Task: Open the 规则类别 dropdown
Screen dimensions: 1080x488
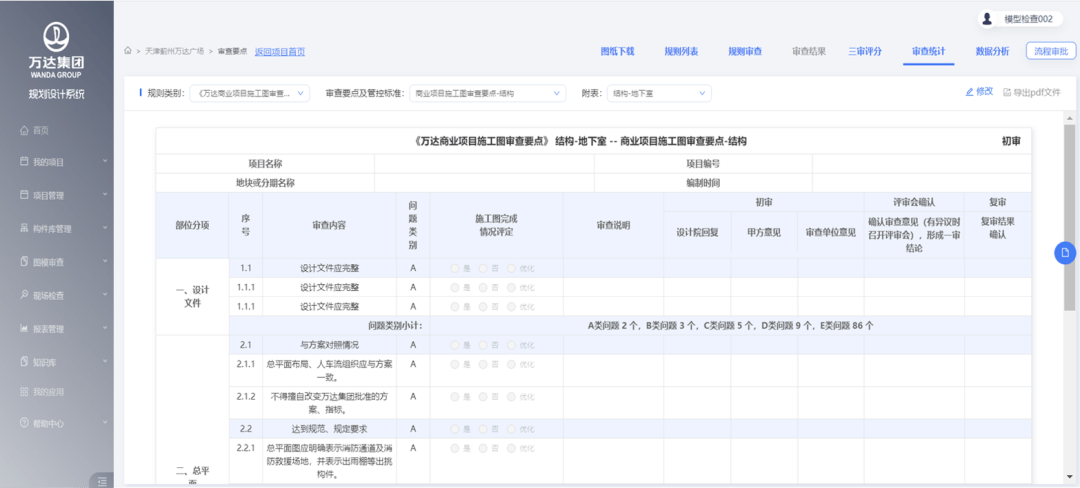Action: (x=250, y=94)
